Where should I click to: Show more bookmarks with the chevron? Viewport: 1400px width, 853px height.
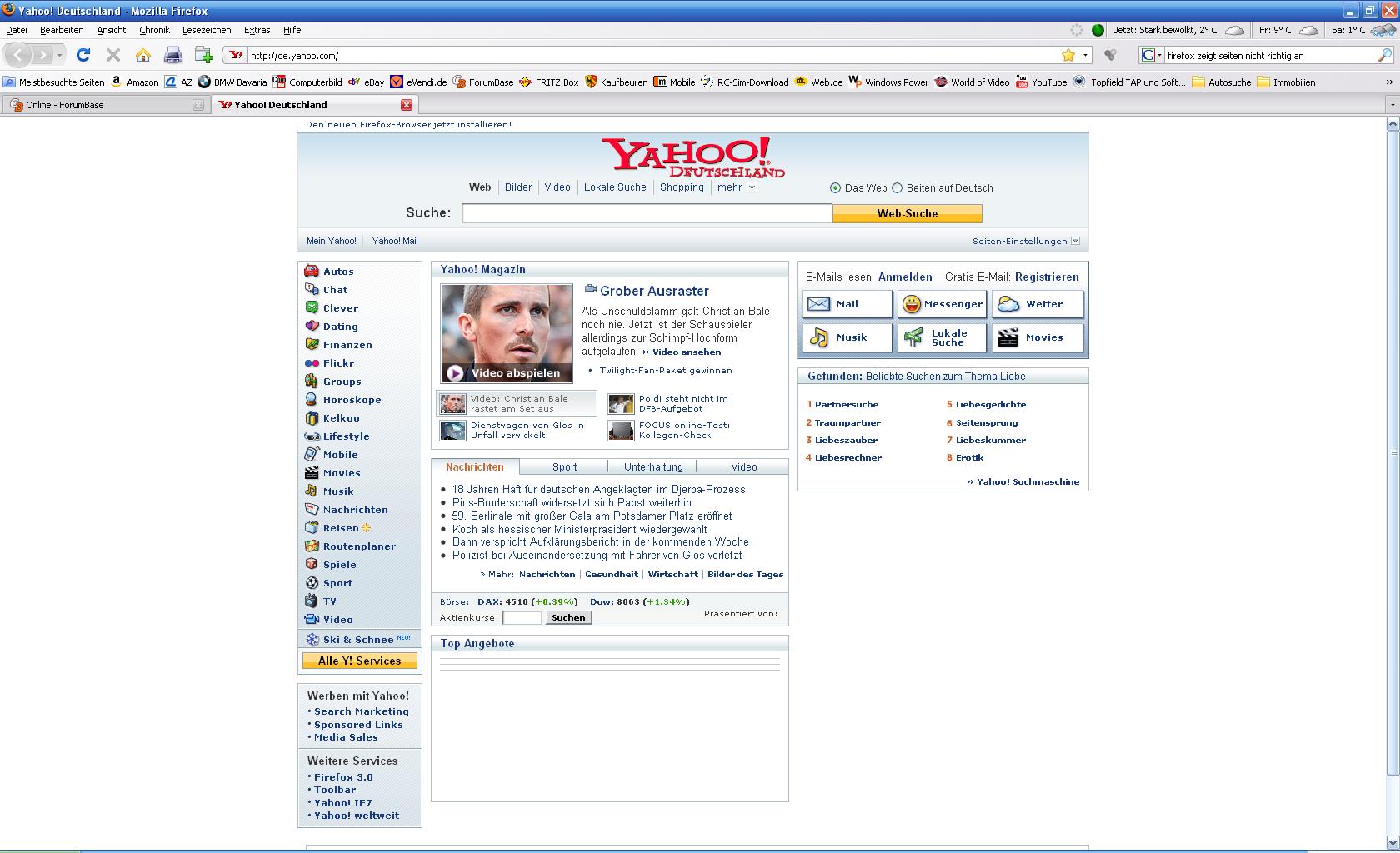pos(1389,82)
